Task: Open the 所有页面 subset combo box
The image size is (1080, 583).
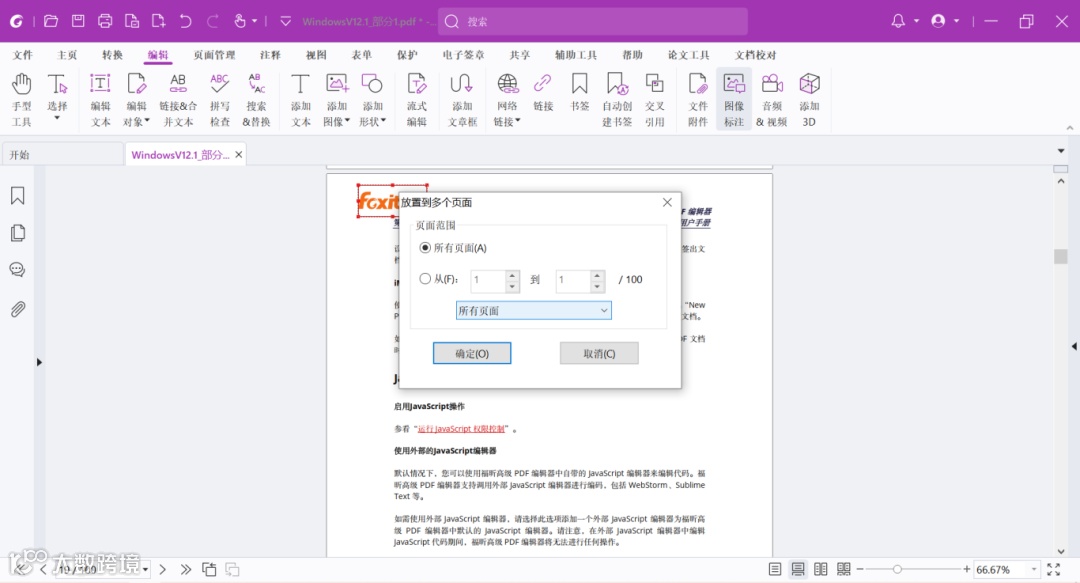Action: (x=534, y=311)
